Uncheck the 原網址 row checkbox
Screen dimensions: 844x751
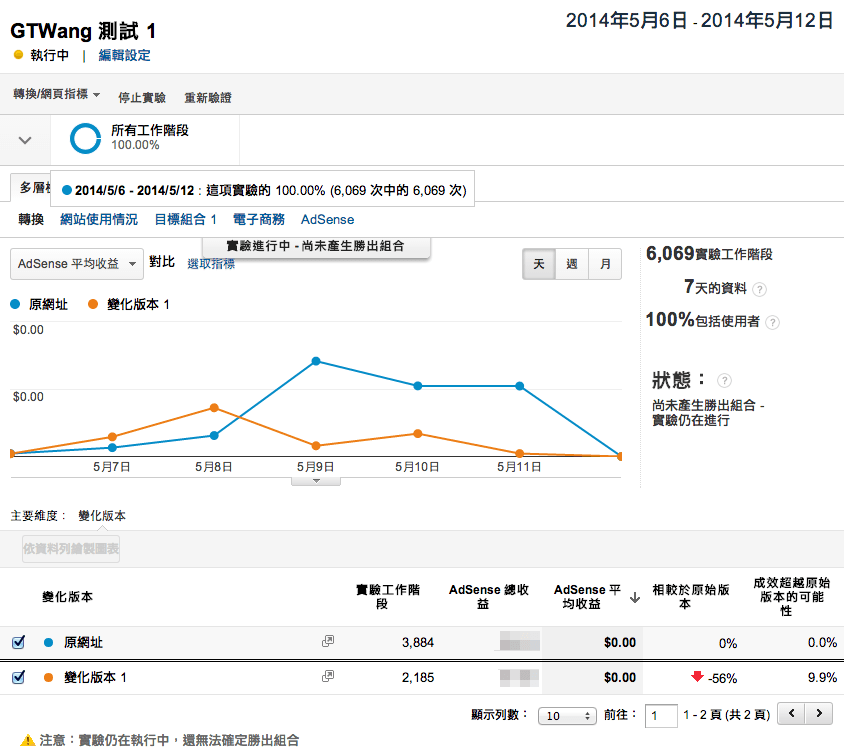18,643
